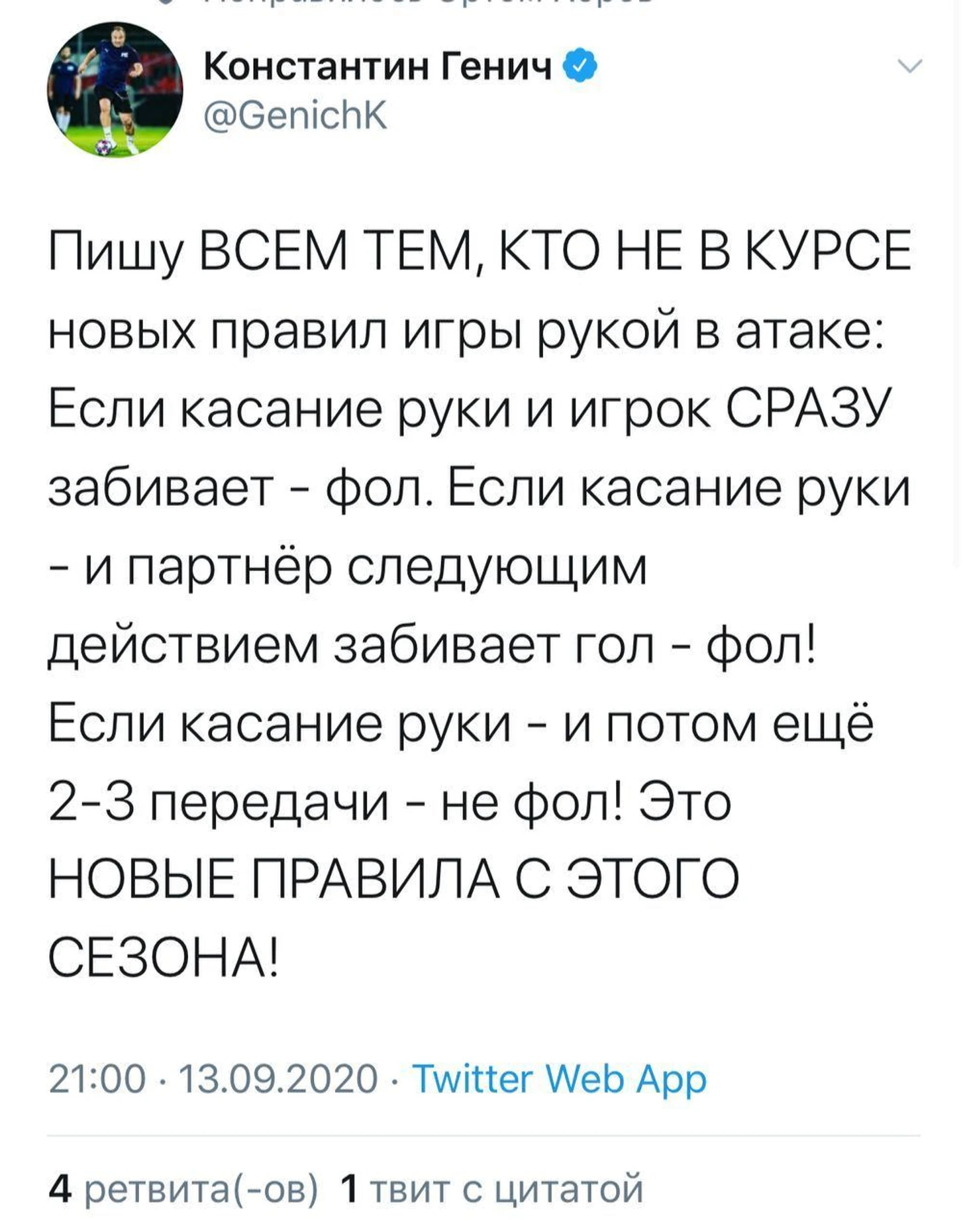Click the retweet count number 4

[x=60, y=1189]
